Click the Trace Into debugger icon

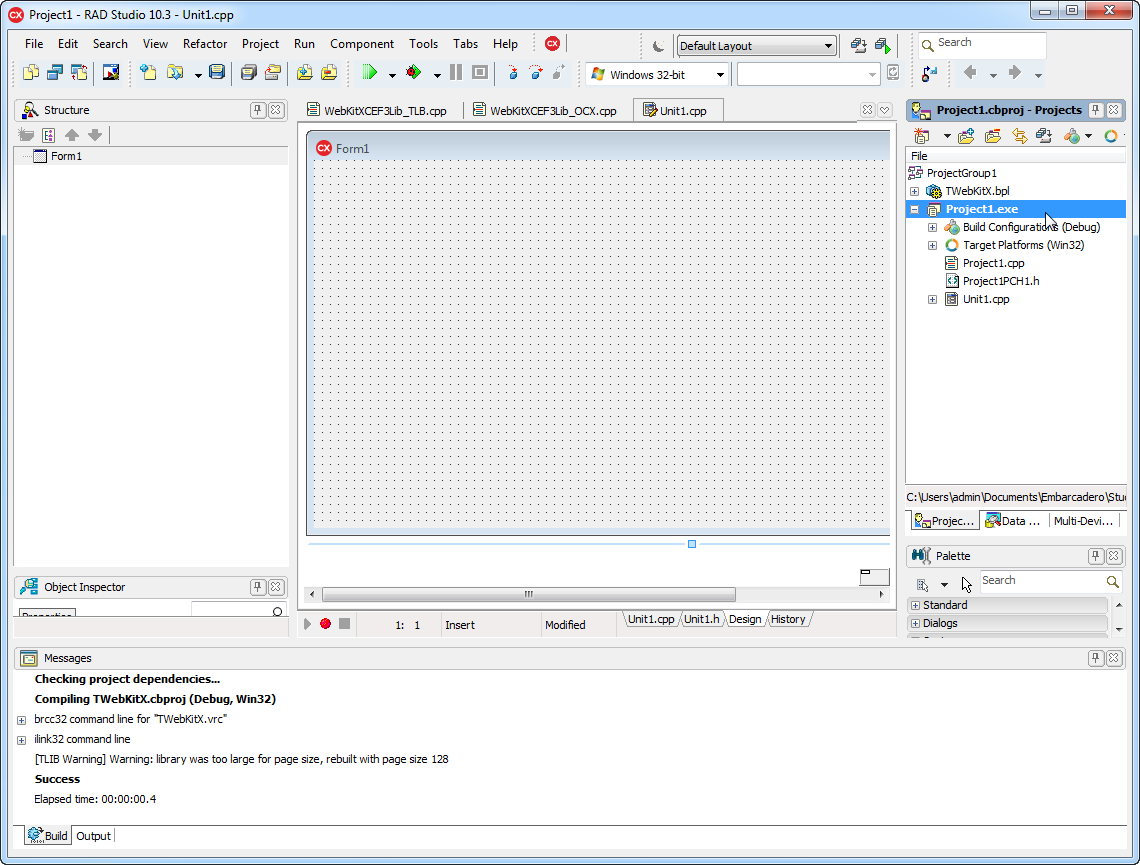(513, 72)
